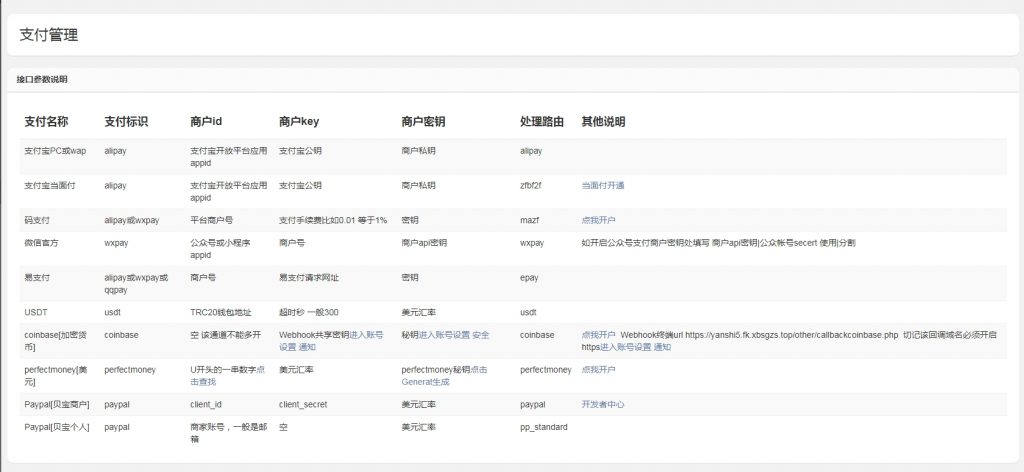Screen dimensions: 1024x472
Task: Select the 接口参数说明 panel heading
Action: tap(42, 80)
